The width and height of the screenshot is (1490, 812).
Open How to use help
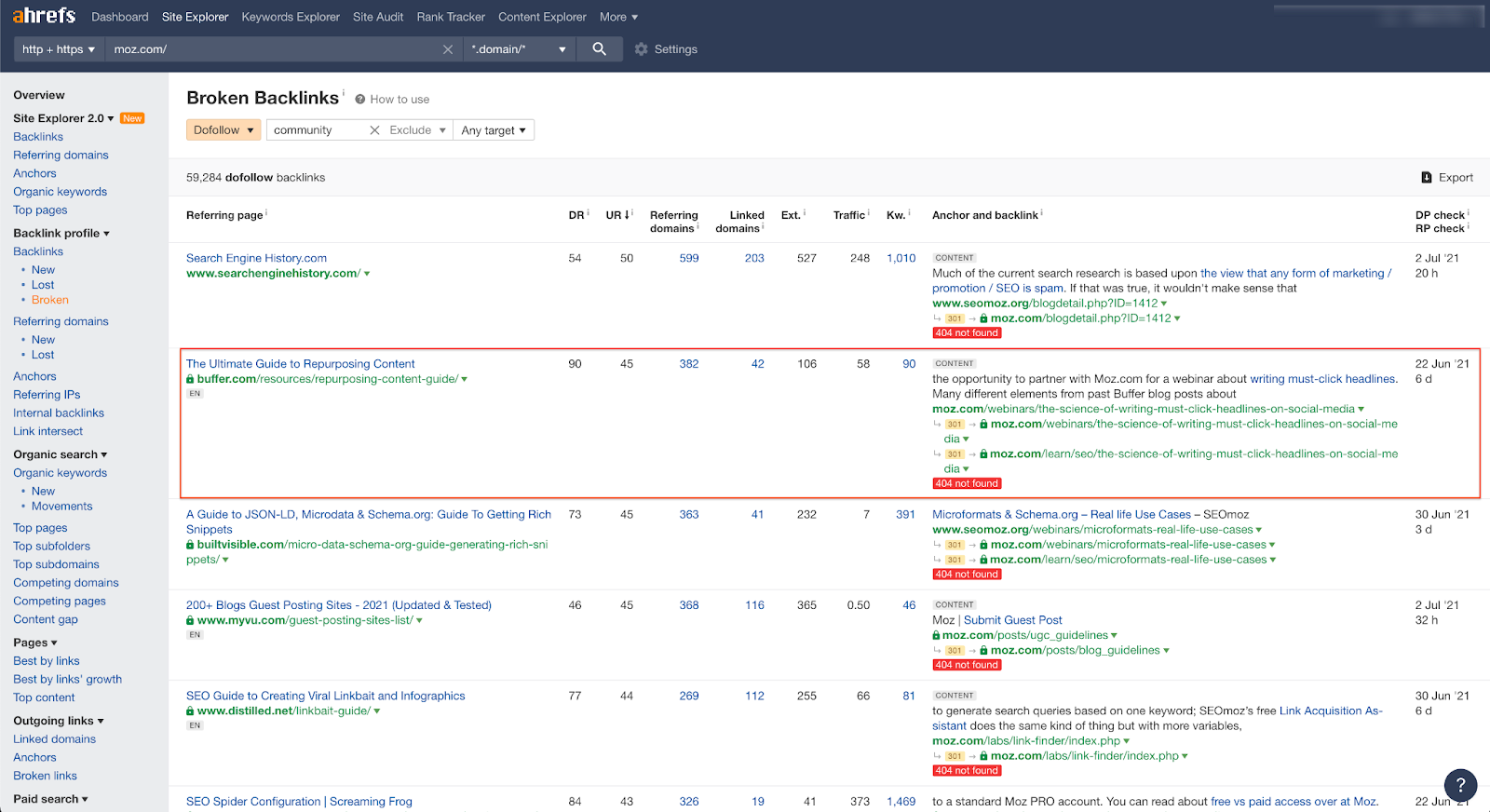click(392, 100)
